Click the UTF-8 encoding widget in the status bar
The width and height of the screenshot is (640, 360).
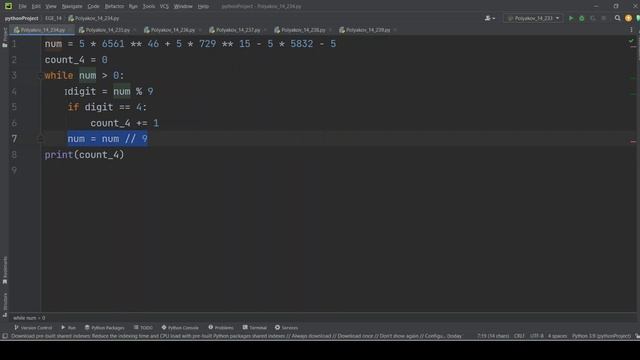click(536, 336)
